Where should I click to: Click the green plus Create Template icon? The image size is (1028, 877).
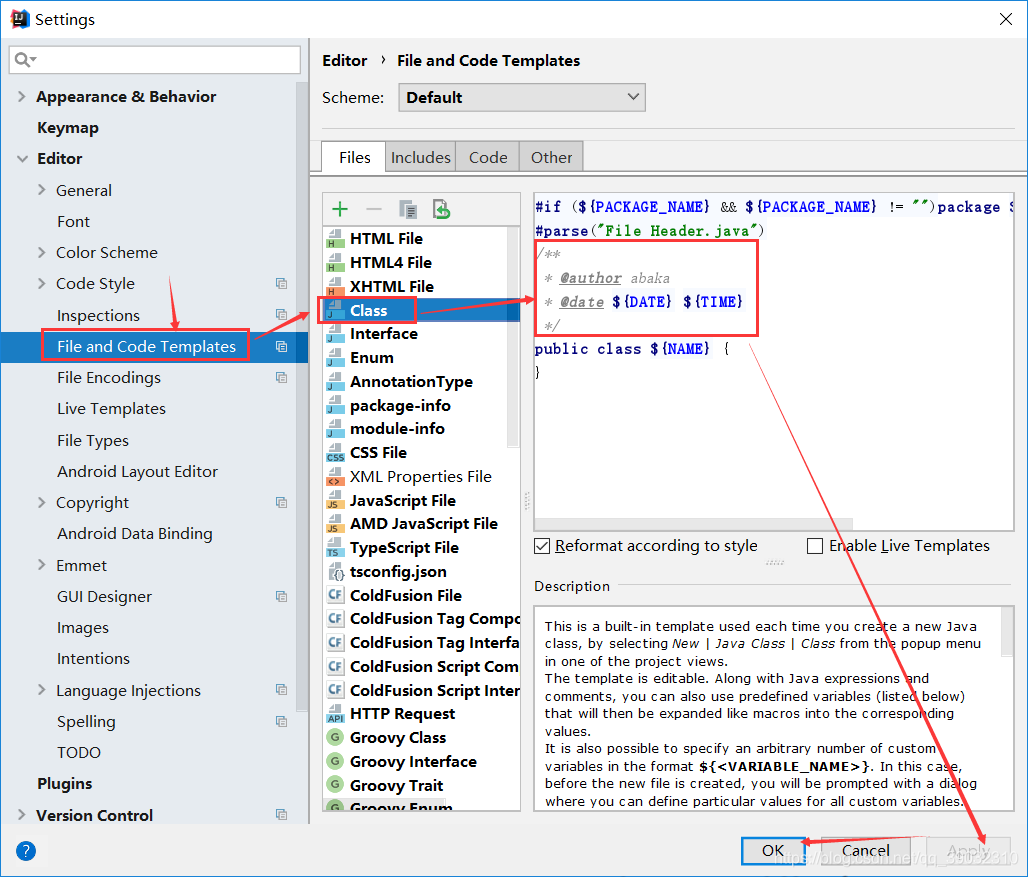tap(340, 210)
